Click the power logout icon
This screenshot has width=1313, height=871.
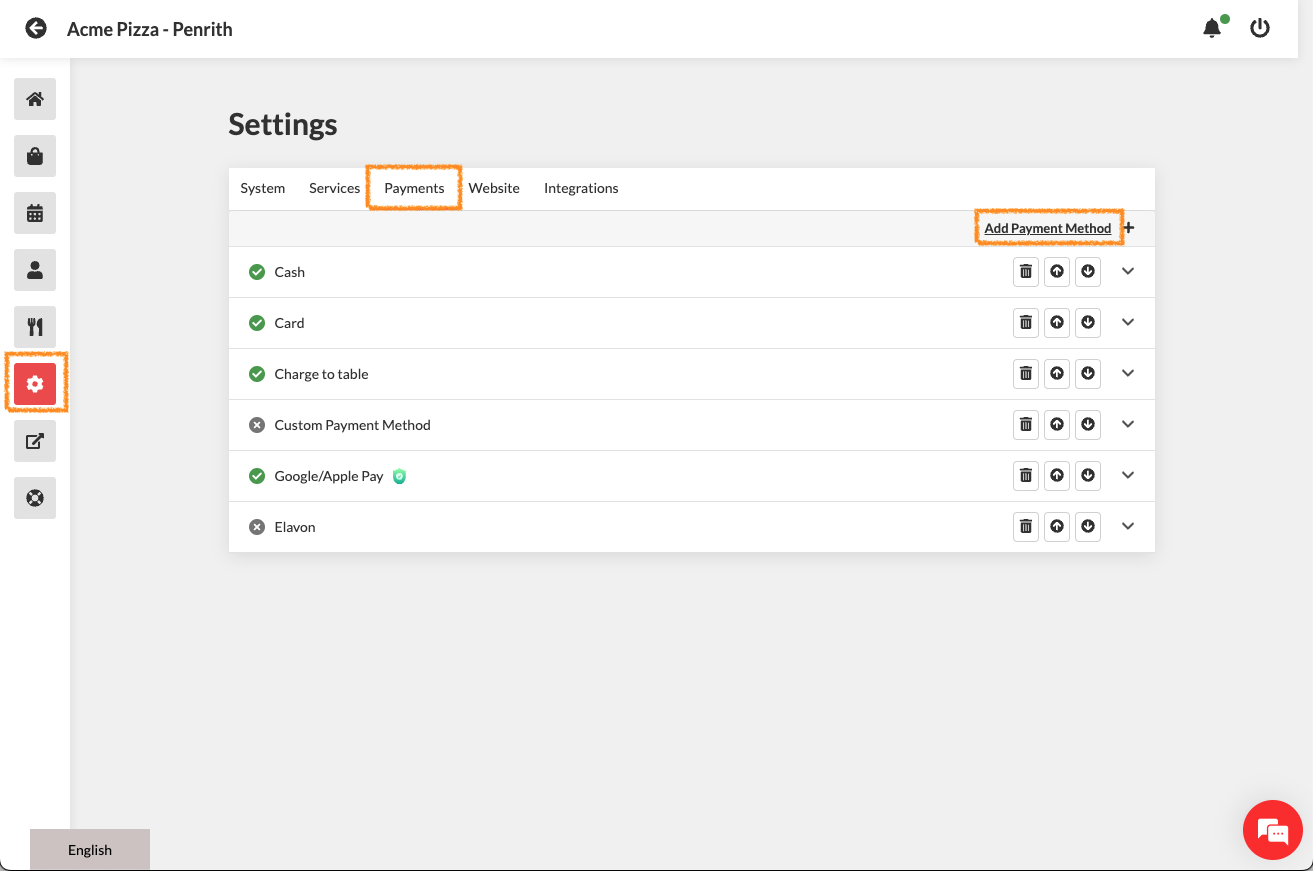coord(1260,29)
